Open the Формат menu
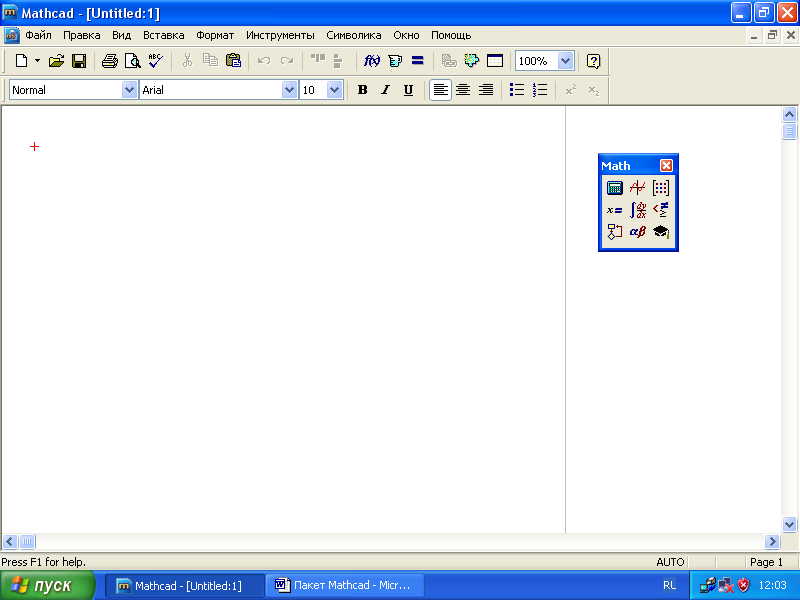Viewport: 800px width, 600px height. point(215,35)
